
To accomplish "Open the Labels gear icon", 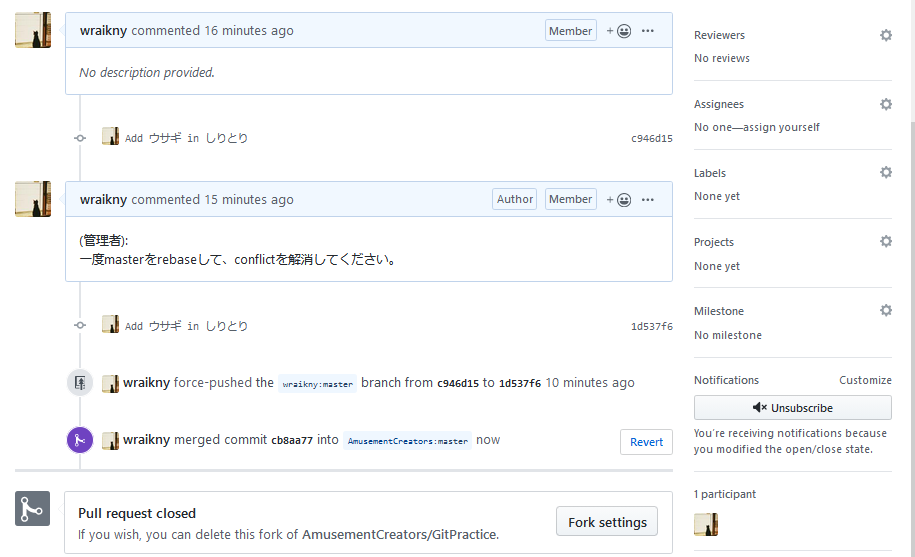I will pos(886,172).
